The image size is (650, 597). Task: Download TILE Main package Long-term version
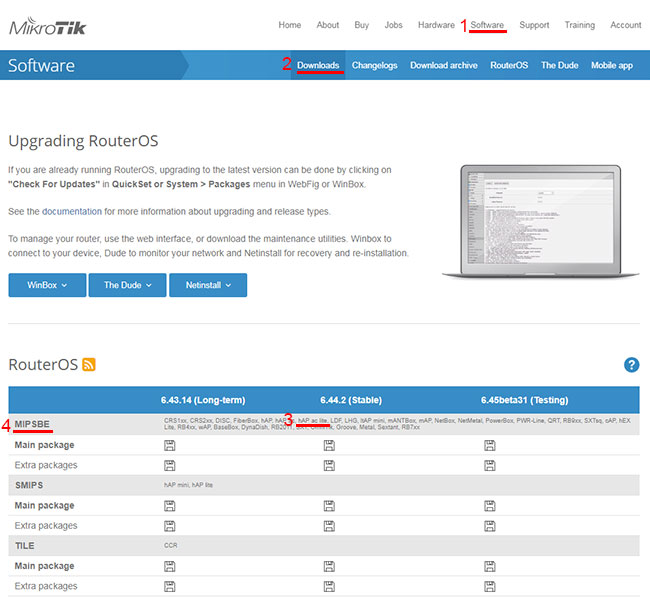tap(170, 566)
